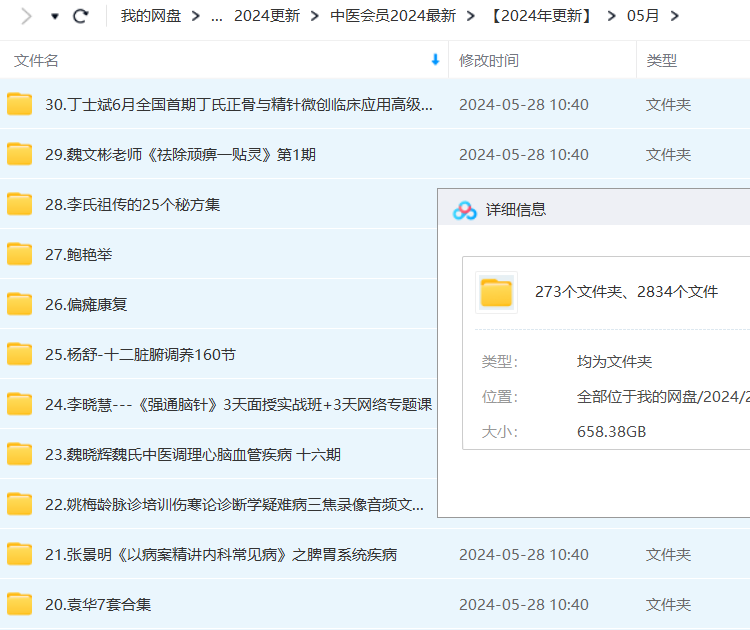Expand the chevron after 05月 breadcrumb
The image size is (750, 630).
[x=674, y=16]
